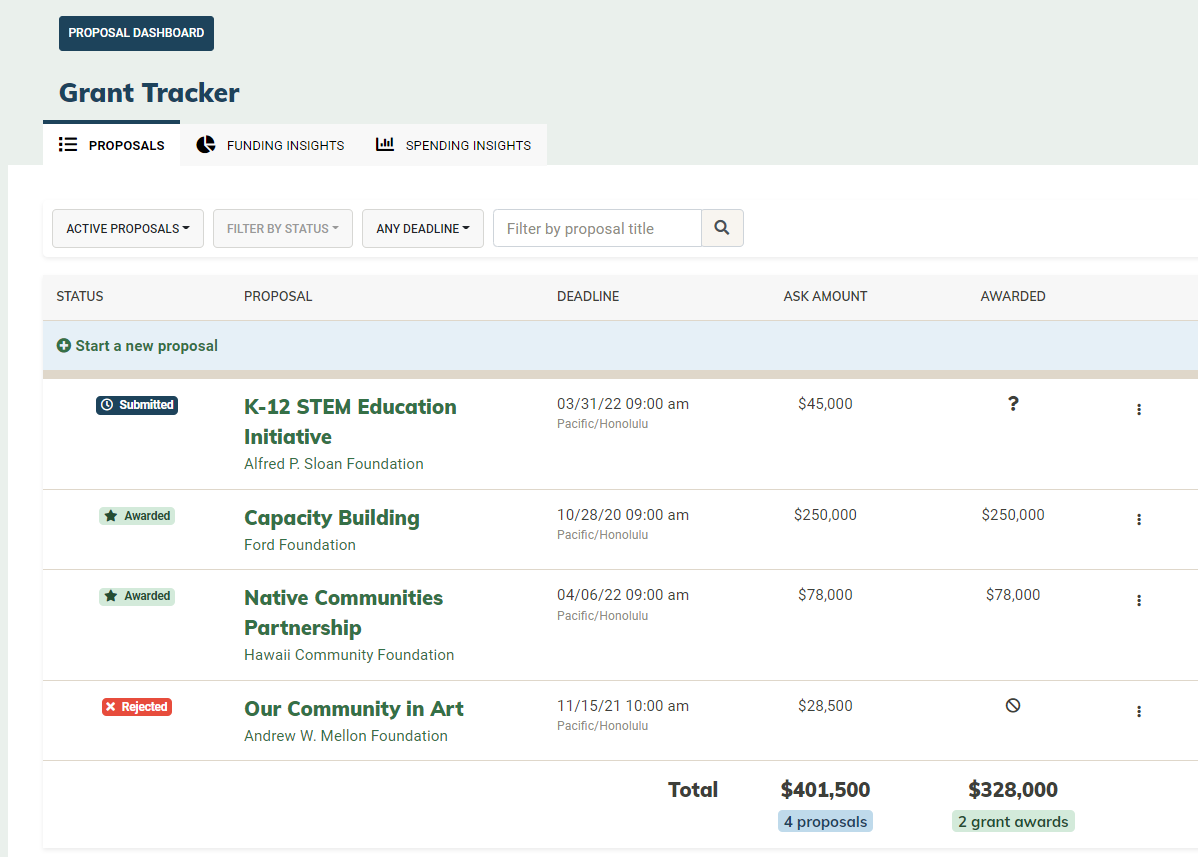Viewport: 1198px width, 857px height.
Task: Click the no-entry icon in Our Community in Art's Awarded column
Action: [1013, 705]
